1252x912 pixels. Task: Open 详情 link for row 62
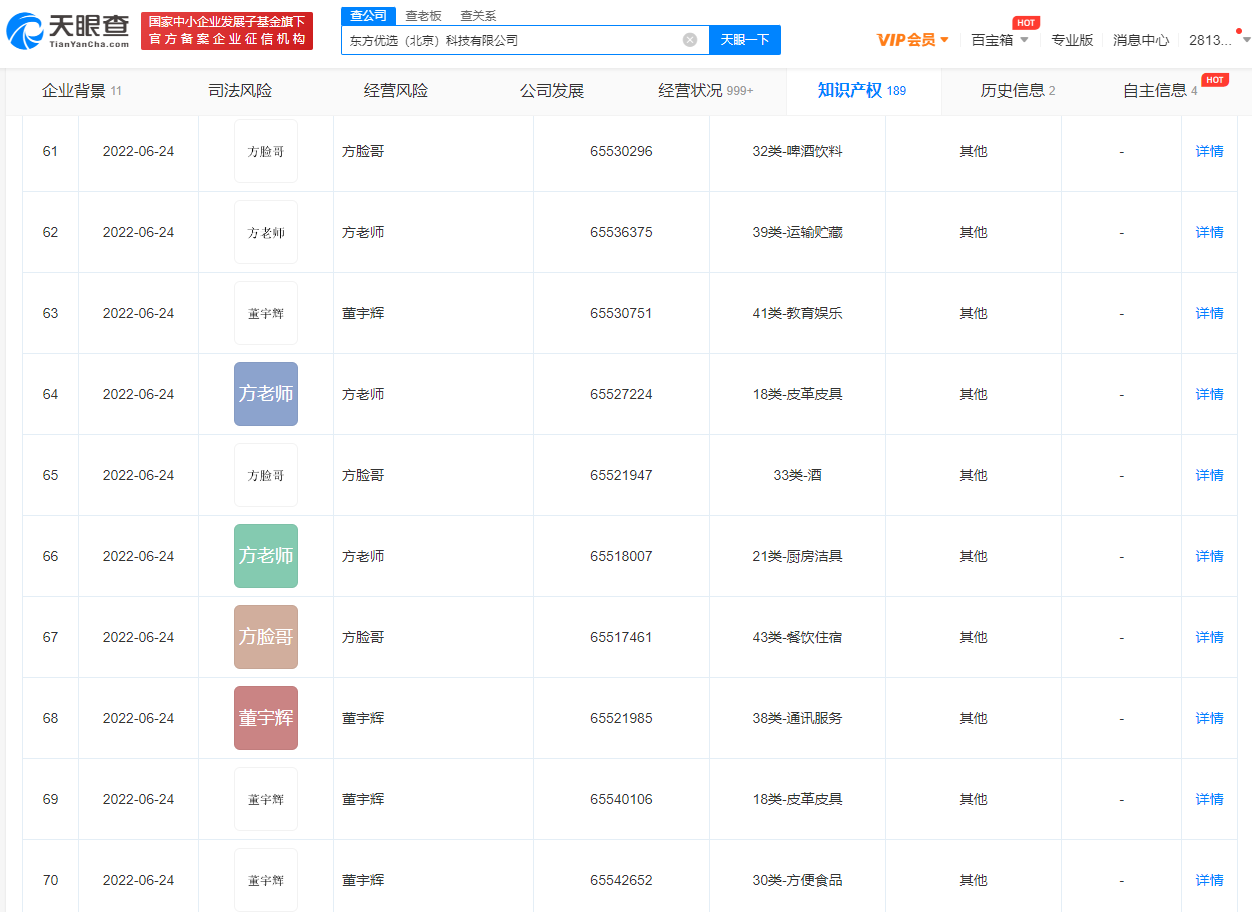click(1209, 232)
